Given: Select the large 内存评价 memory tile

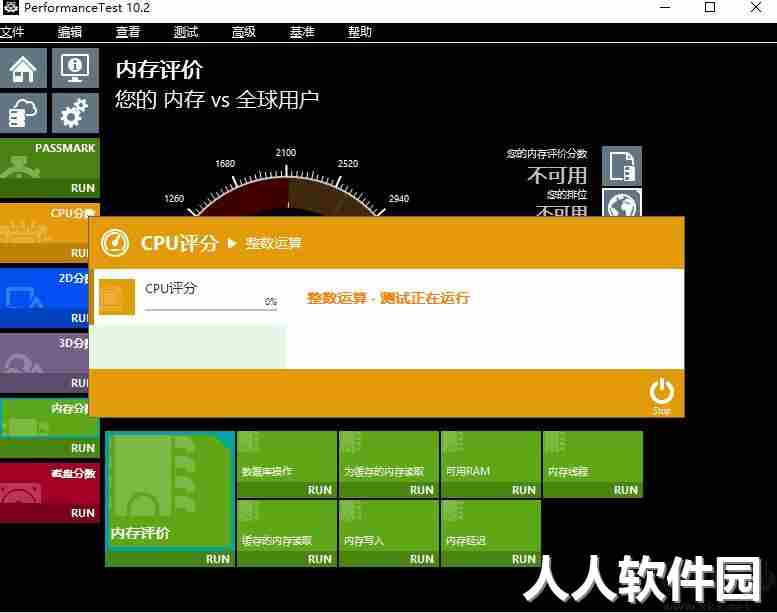Looking at the screenshot, I should 170,491.
